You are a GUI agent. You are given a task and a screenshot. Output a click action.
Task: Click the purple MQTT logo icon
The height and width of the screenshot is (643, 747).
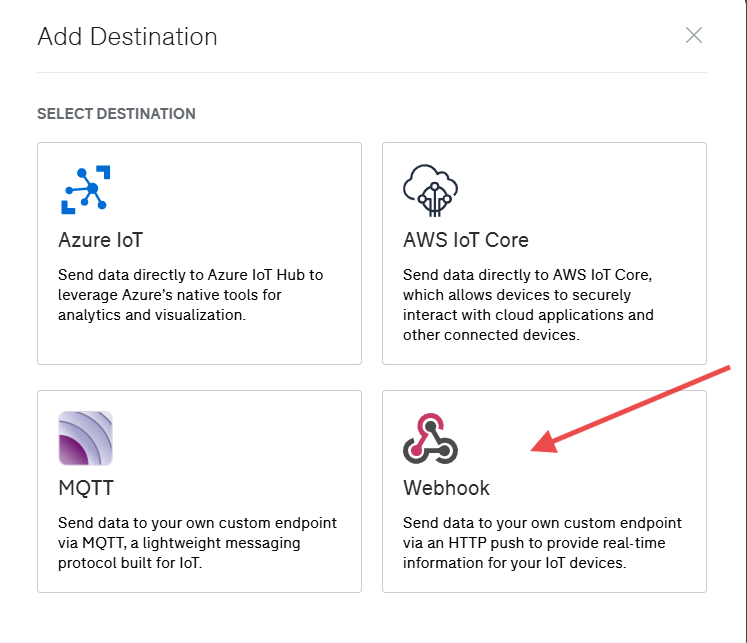(85, 438)
